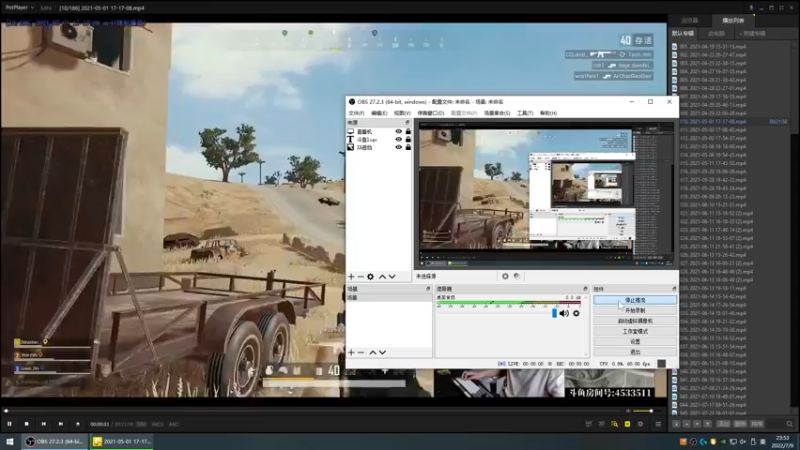Pop out the OBS Scenes dock panel
This screenshot has height=450, width=800.
(428, 289)
